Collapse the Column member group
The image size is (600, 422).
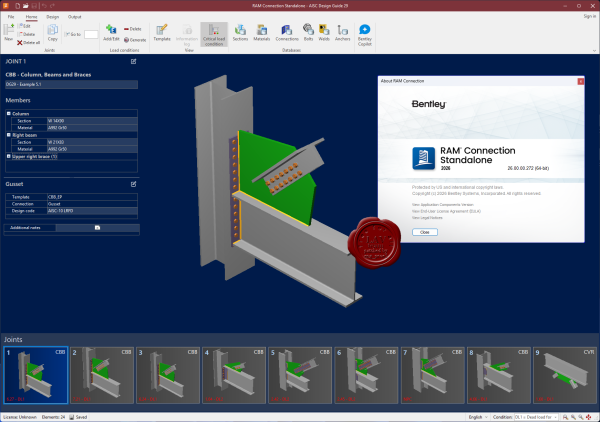pyautogui.click(x=9, y=114)
